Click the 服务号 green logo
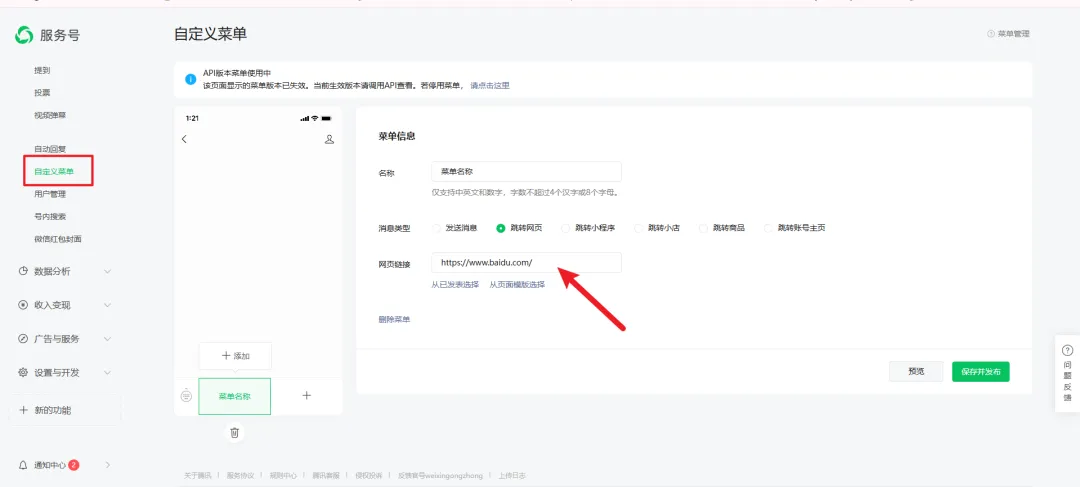The width and height of the screenshot is (1080, 487). 24,35
